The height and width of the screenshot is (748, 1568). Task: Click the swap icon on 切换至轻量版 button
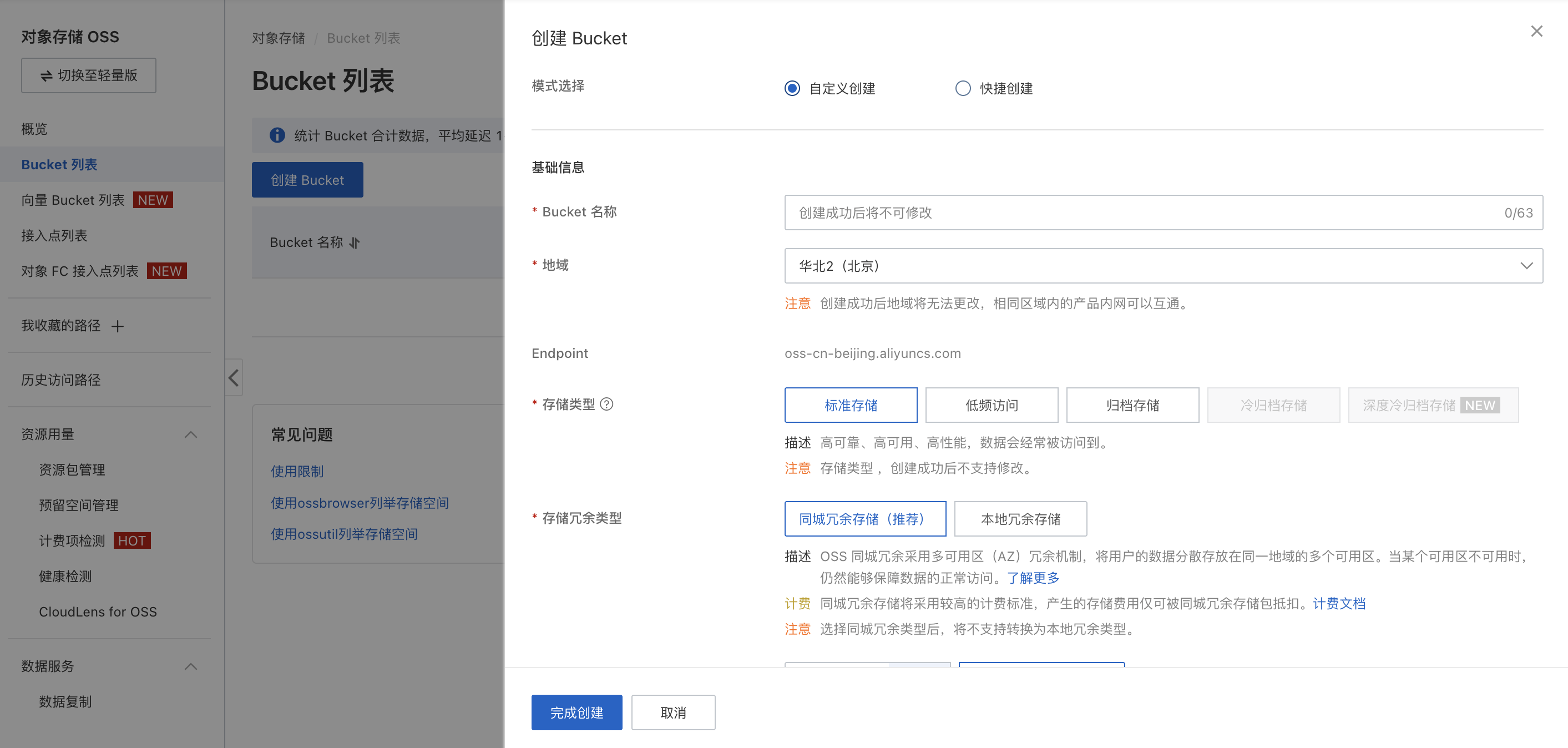pyautogui.click(x=46, y=75)
